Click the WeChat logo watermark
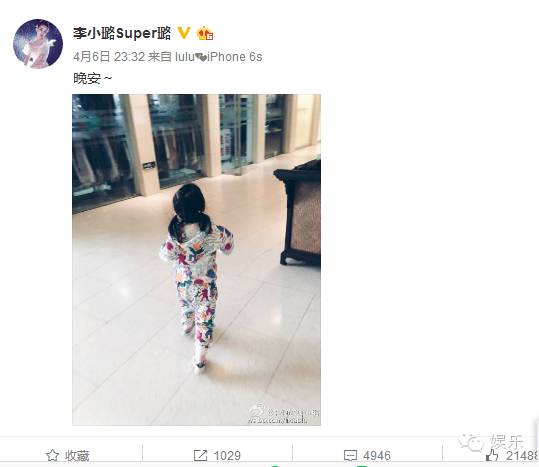The width and height of the screenshot is (539, 467). point(471,442)
